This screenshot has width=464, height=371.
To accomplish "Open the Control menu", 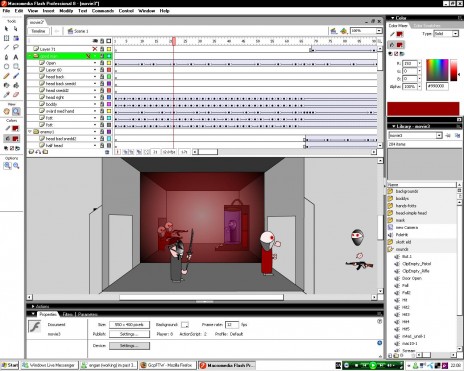I will click(126, 11).
